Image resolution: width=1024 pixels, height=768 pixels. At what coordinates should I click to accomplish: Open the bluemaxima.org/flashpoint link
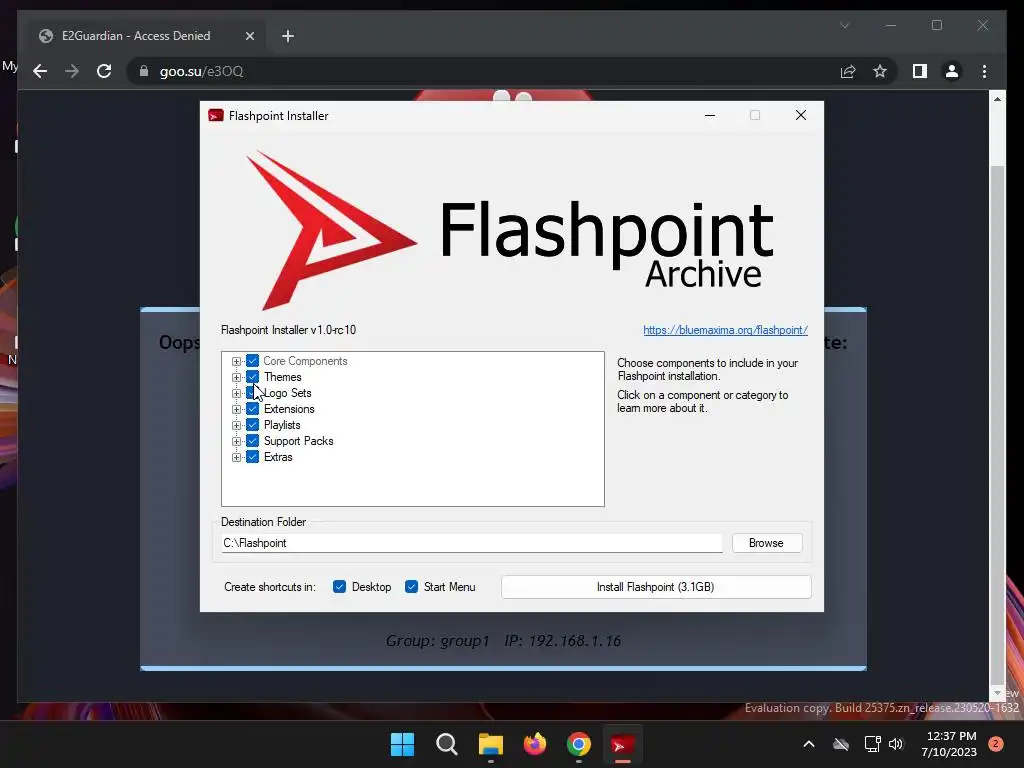pos(725,330)
